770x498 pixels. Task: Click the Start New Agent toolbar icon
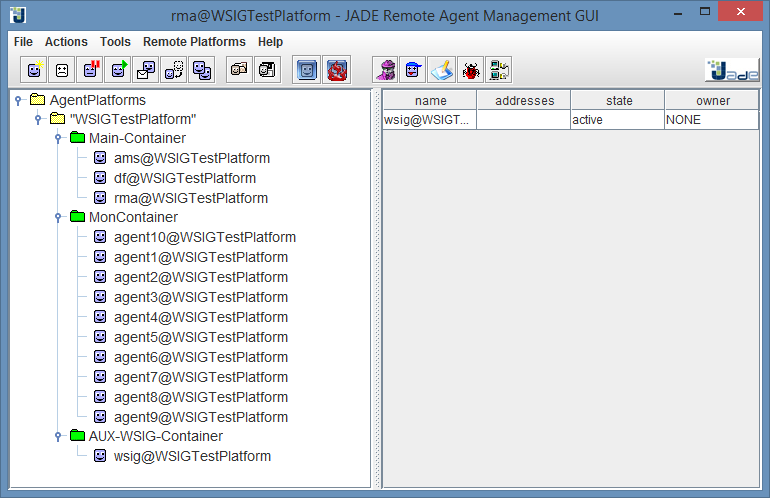point(34,70)
